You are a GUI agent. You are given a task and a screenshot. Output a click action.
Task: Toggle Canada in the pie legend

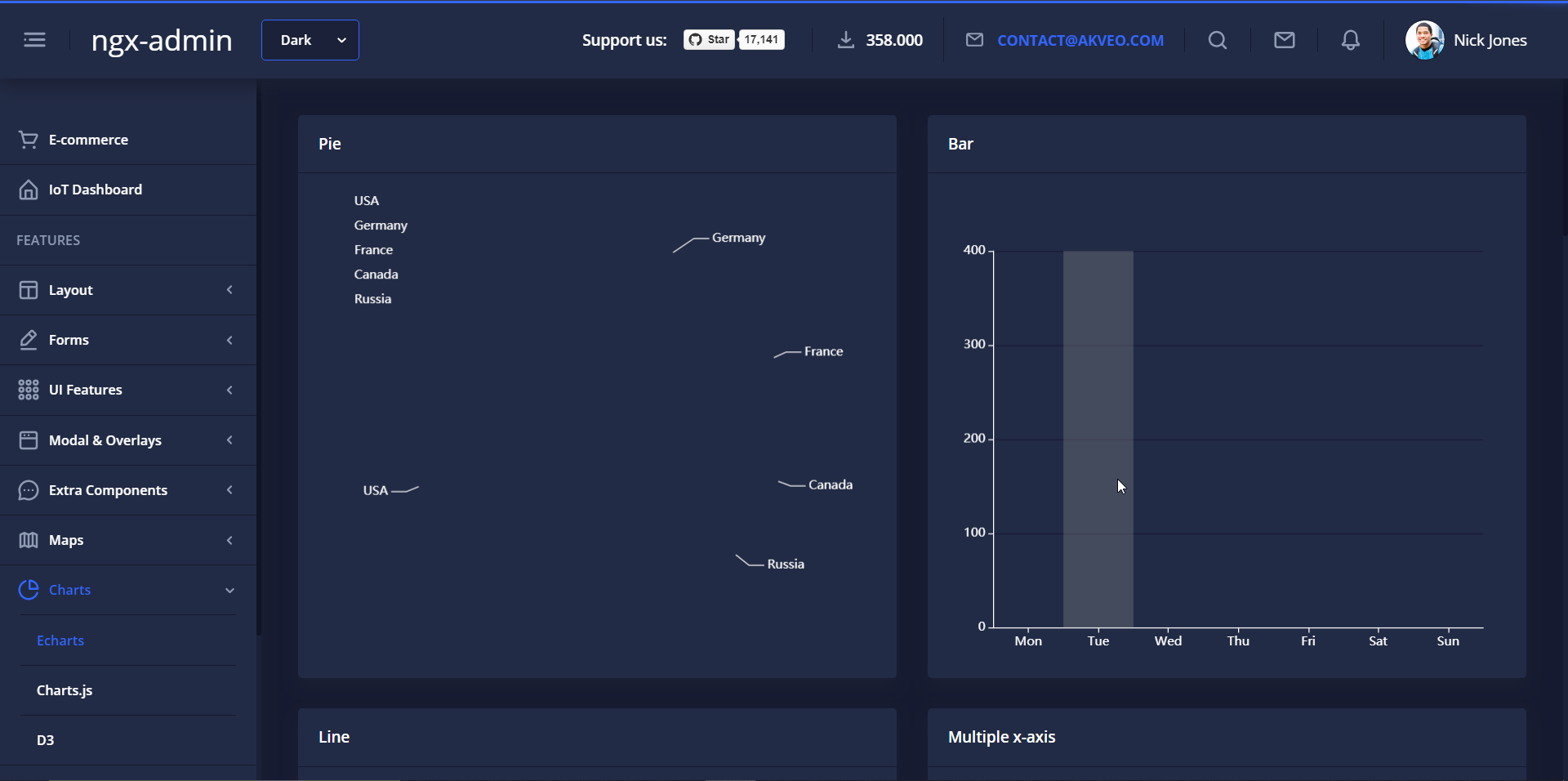[376, 274]
